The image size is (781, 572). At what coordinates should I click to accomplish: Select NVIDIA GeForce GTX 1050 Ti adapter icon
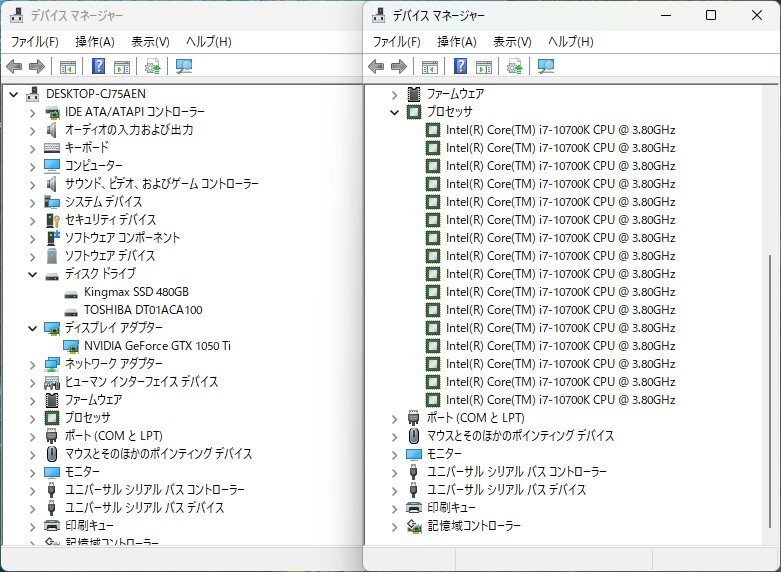point(71,346)
